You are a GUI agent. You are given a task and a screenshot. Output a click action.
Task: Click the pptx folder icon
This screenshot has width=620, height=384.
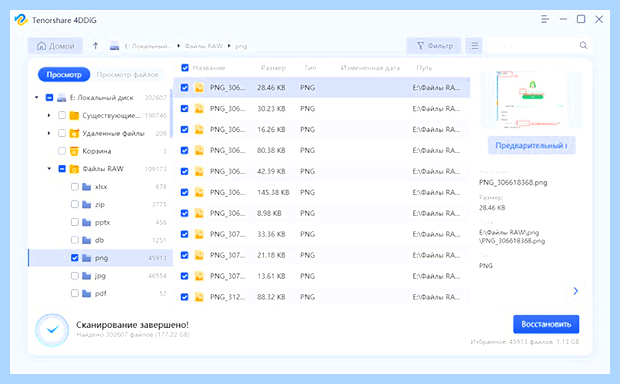[87, 222]
